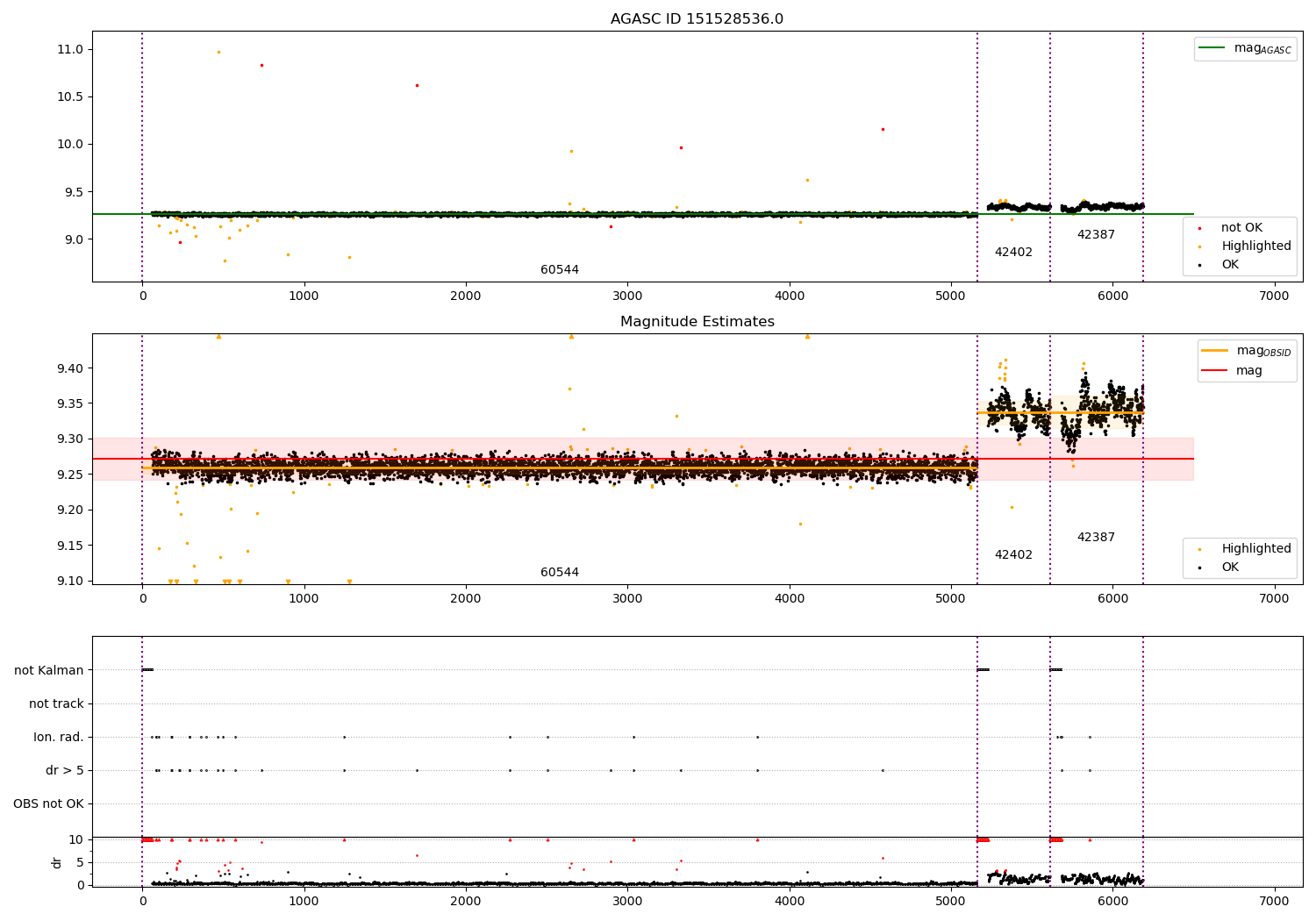Click the 9.25 tick label on the middle plot
Screen dimensions: 1316x921
(x=70, y=475)
